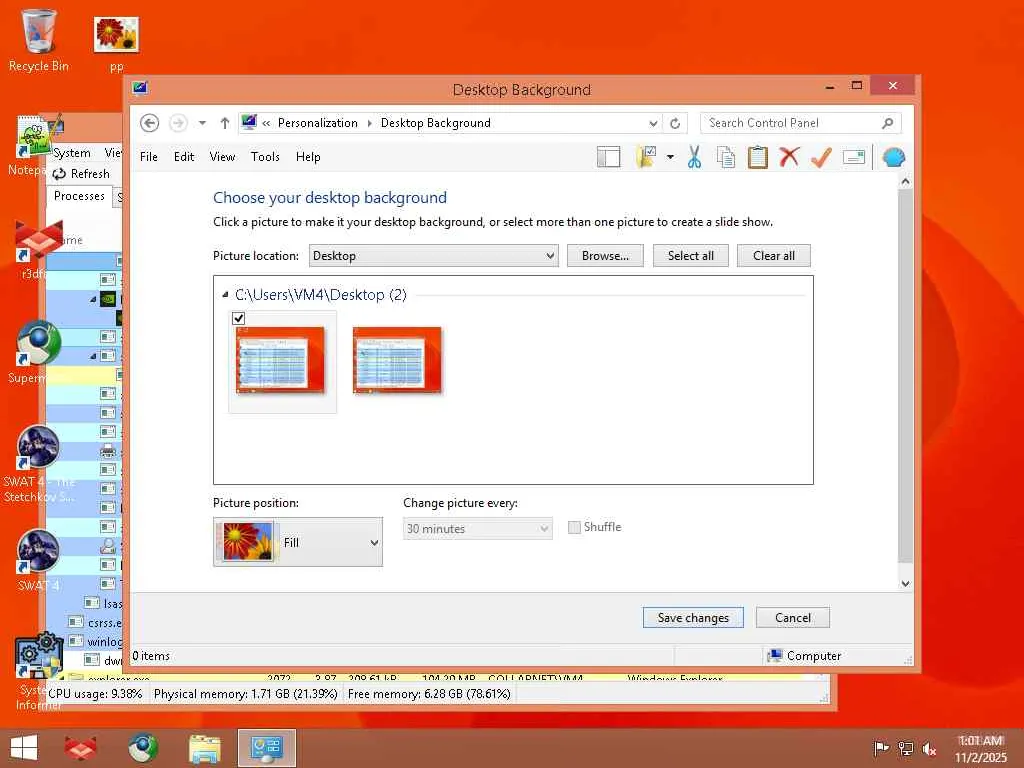This screenshot has height=768, width=1024.
Task: Open the recent locations arrow
Action: pyautogui.click(x=202, y=123)
